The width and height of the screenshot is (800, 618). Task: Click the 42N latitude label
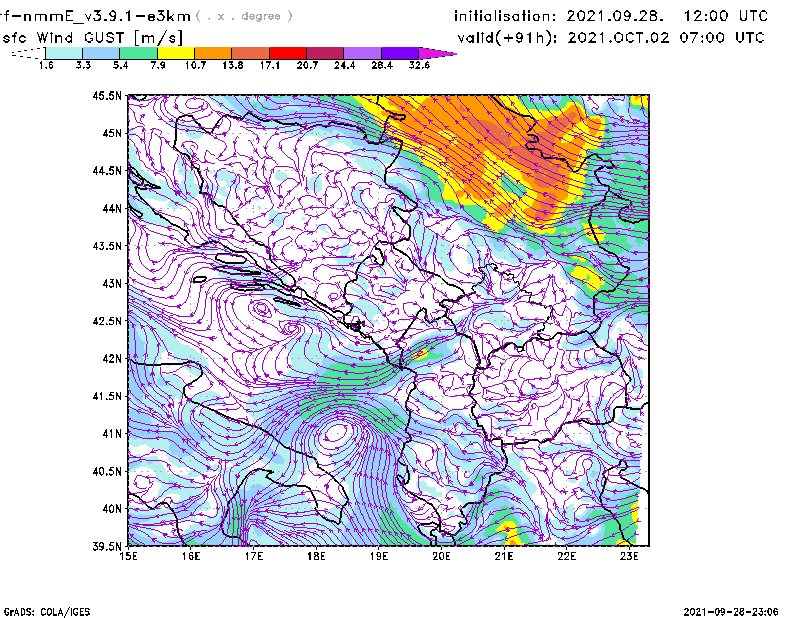pos(112,359)
